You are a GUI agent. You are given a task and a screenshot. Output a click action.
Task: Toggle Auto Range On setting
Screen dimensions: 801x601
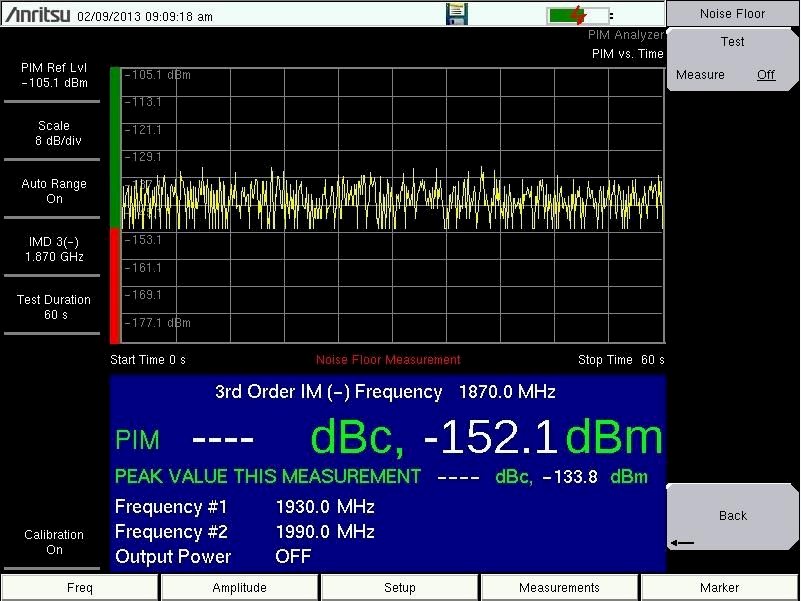point(54,191)
